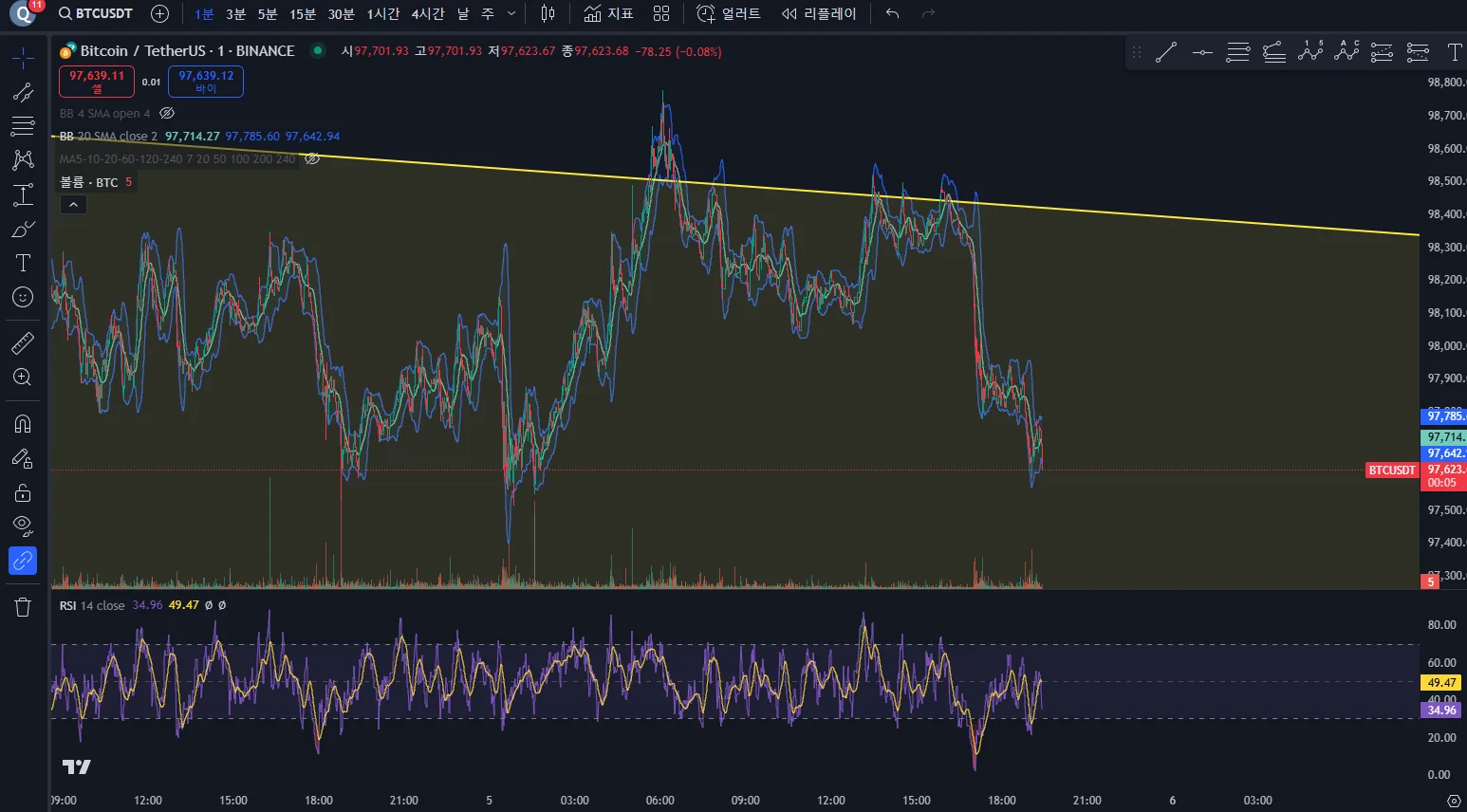Click the BTCUSDT symbol search field
This screenshot has width=1467, height=812.
pyautogui.click(x=96, y=13)
